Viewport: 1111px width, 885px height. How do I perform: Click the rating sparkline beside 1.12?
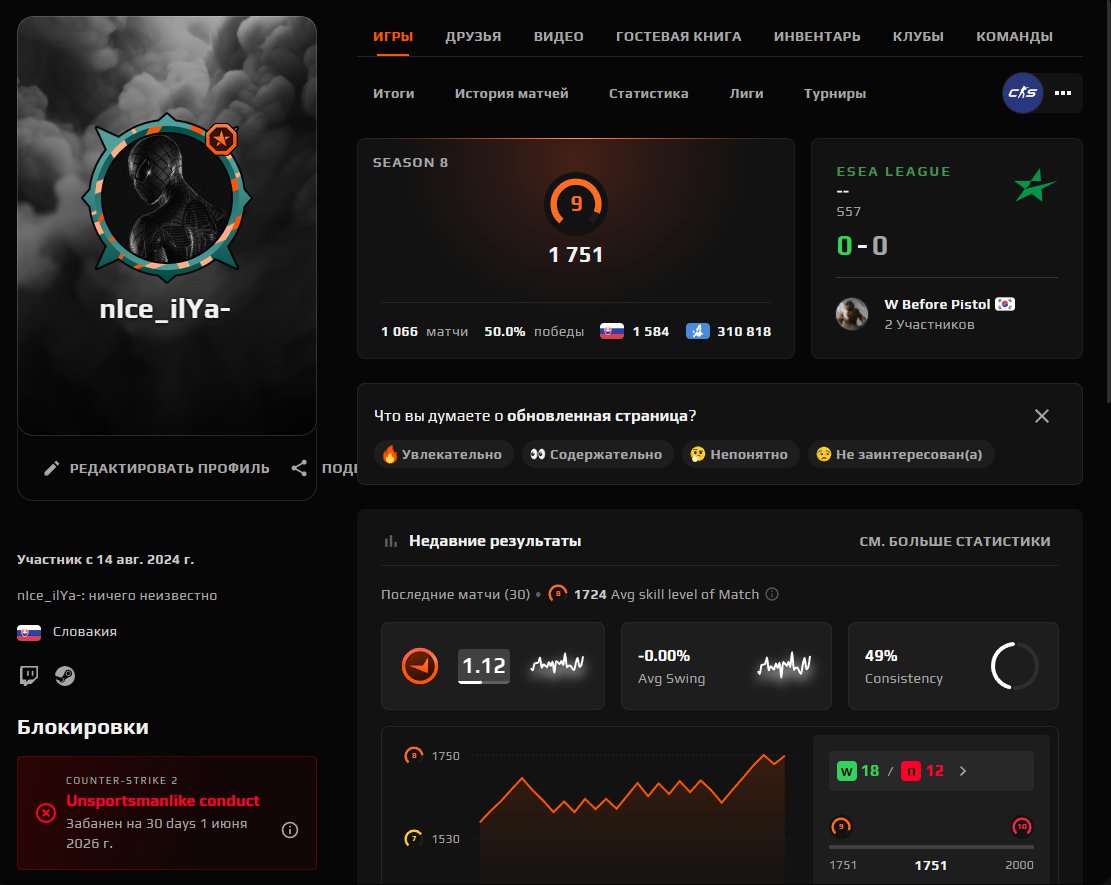pyautogui.click(x=558, y=663)
